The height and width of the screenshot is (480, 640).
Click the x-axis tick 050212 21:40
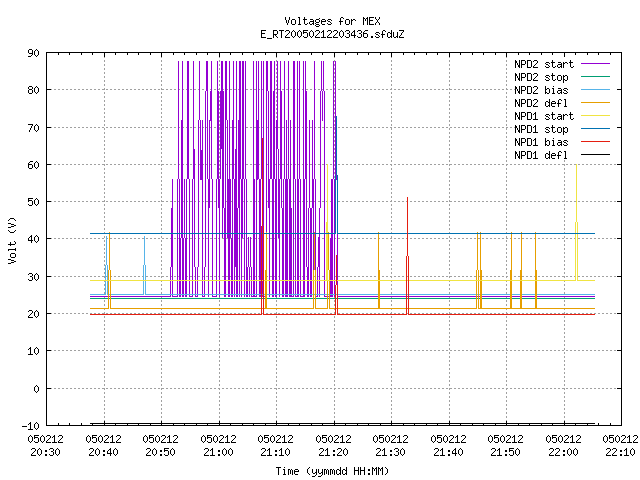click(x=449, y=445)
